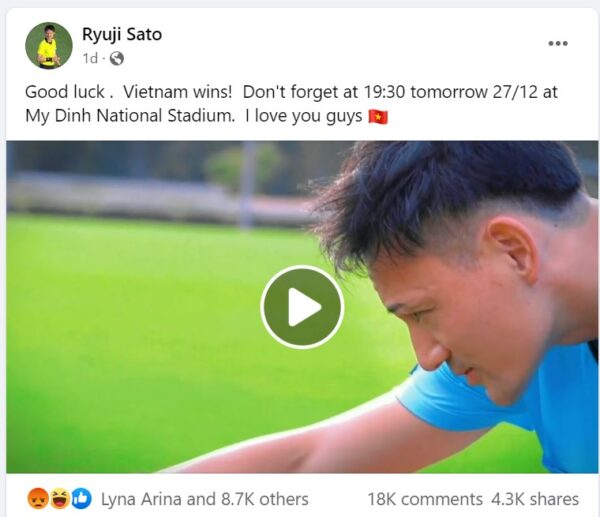Click the 'My Dinh National Stadium' text line

click(x=130, y=116)
